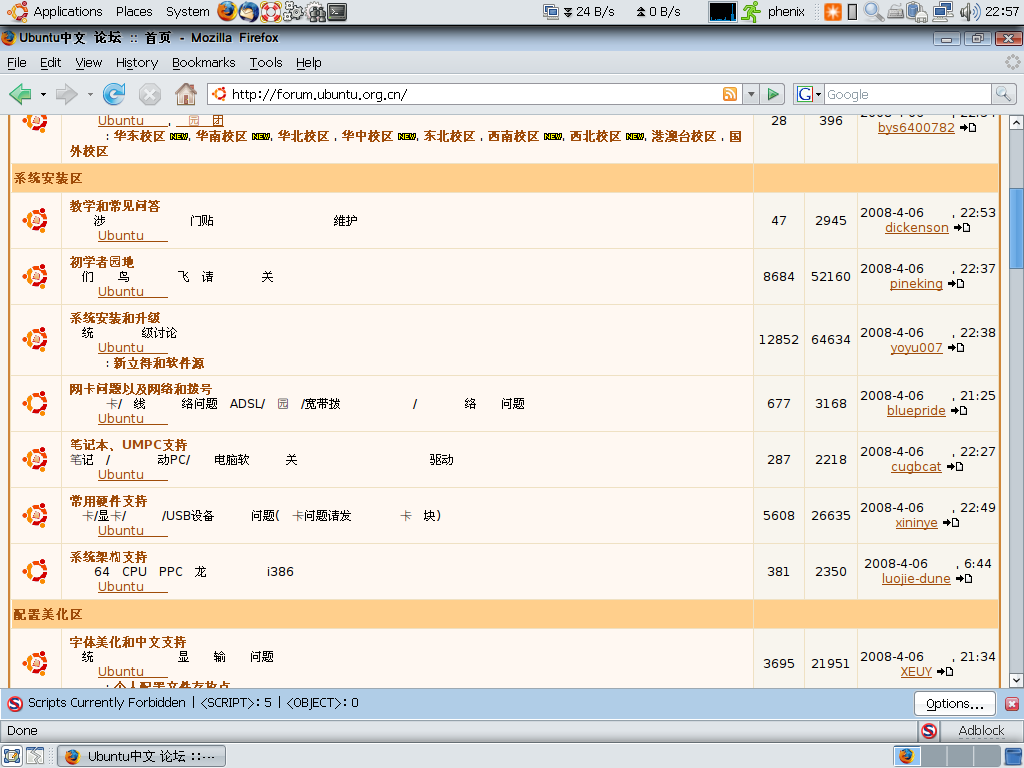Click the Show Desktop icon in bottom panel
The image size is (1024, 768).
pos(12,756)
